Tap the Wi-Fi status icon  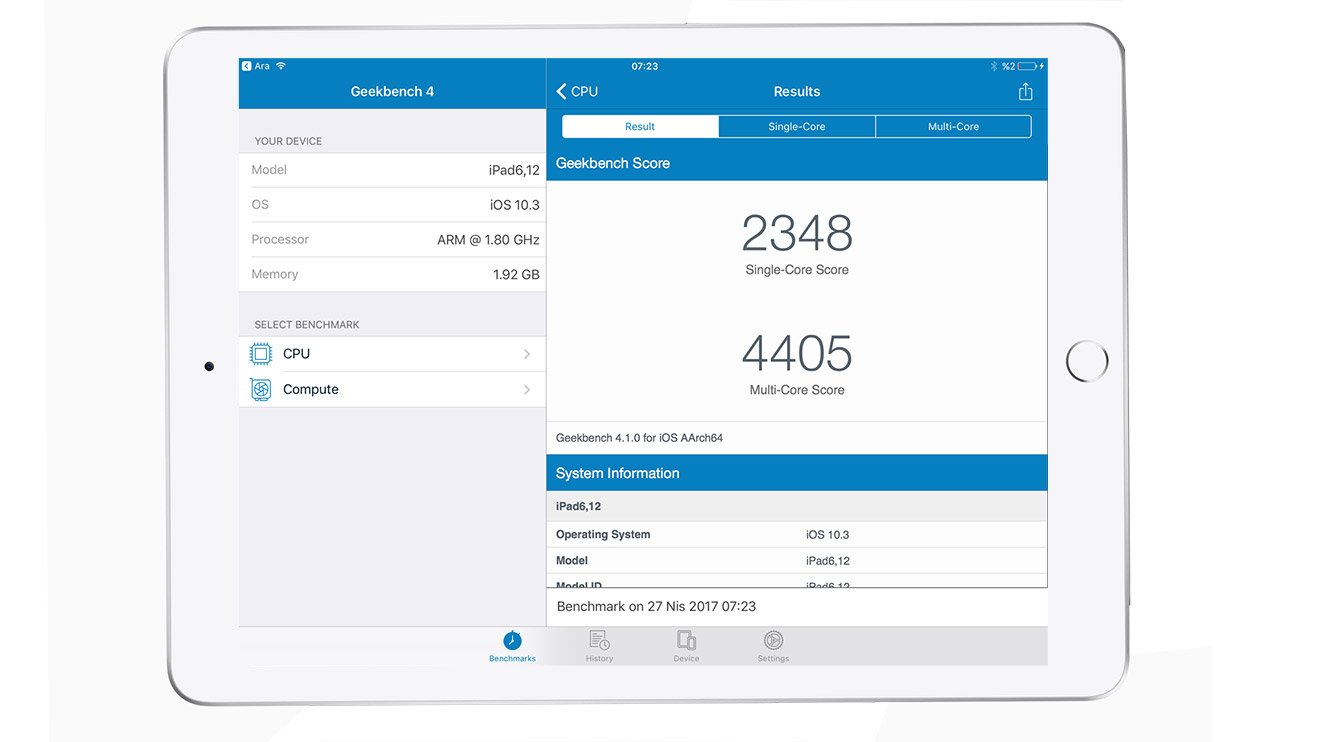(281, 66)
